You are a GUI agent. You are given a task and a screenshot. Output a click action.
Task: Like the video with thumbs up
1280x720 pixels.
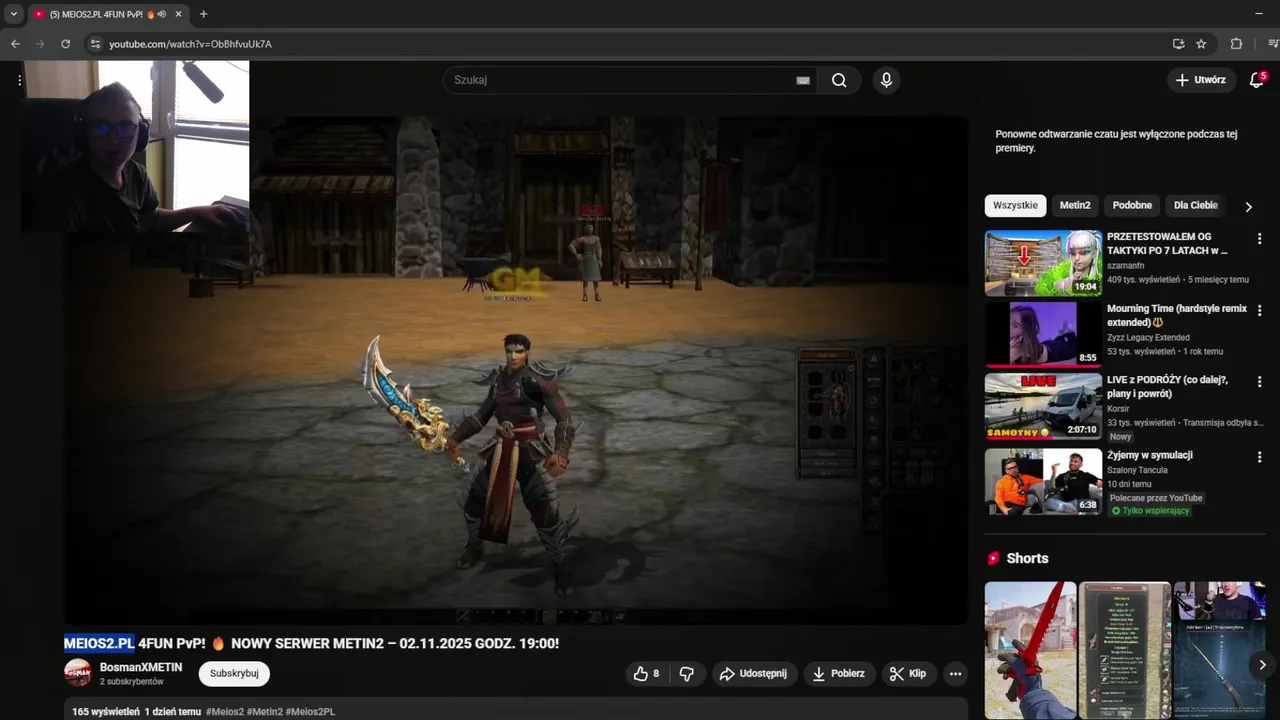click(647, 674)
